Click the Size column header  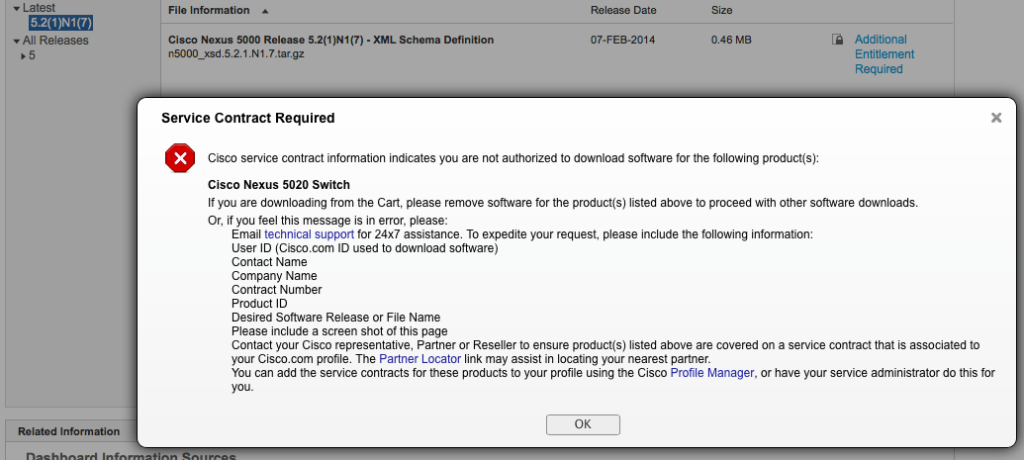coord(722,10)
